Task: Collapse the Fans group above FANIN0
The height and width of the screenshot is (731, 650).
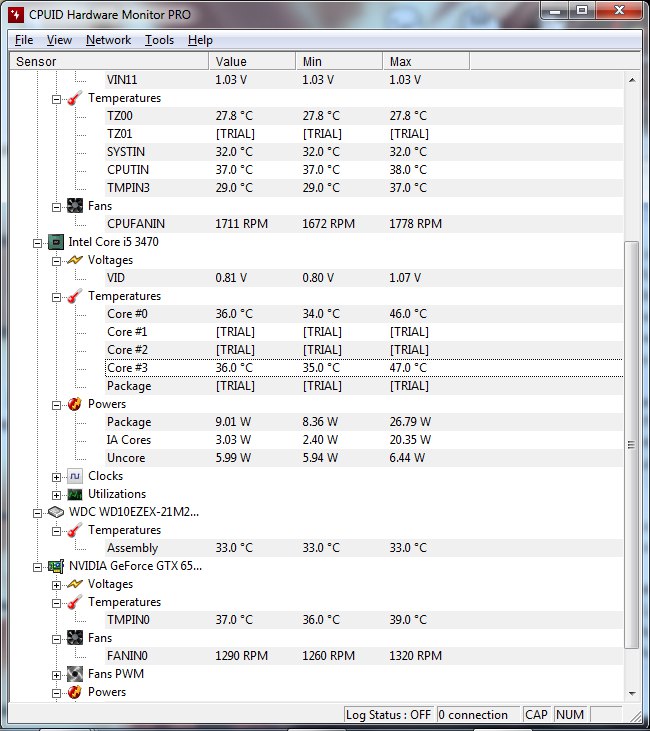Action: [x=56, y=639]
